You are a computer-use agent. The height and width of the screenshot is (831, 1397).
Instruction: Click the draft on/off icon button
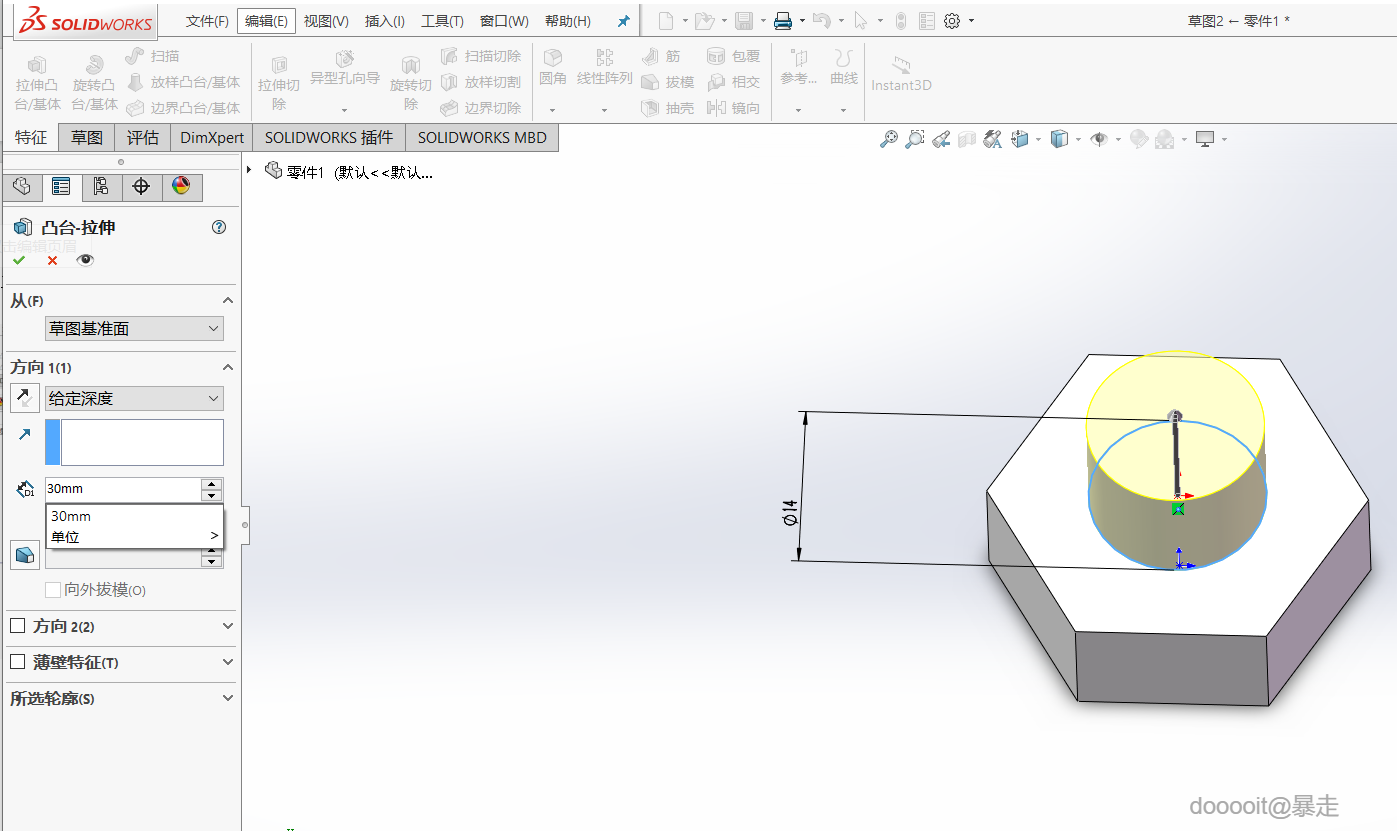(x=25, y=554)
